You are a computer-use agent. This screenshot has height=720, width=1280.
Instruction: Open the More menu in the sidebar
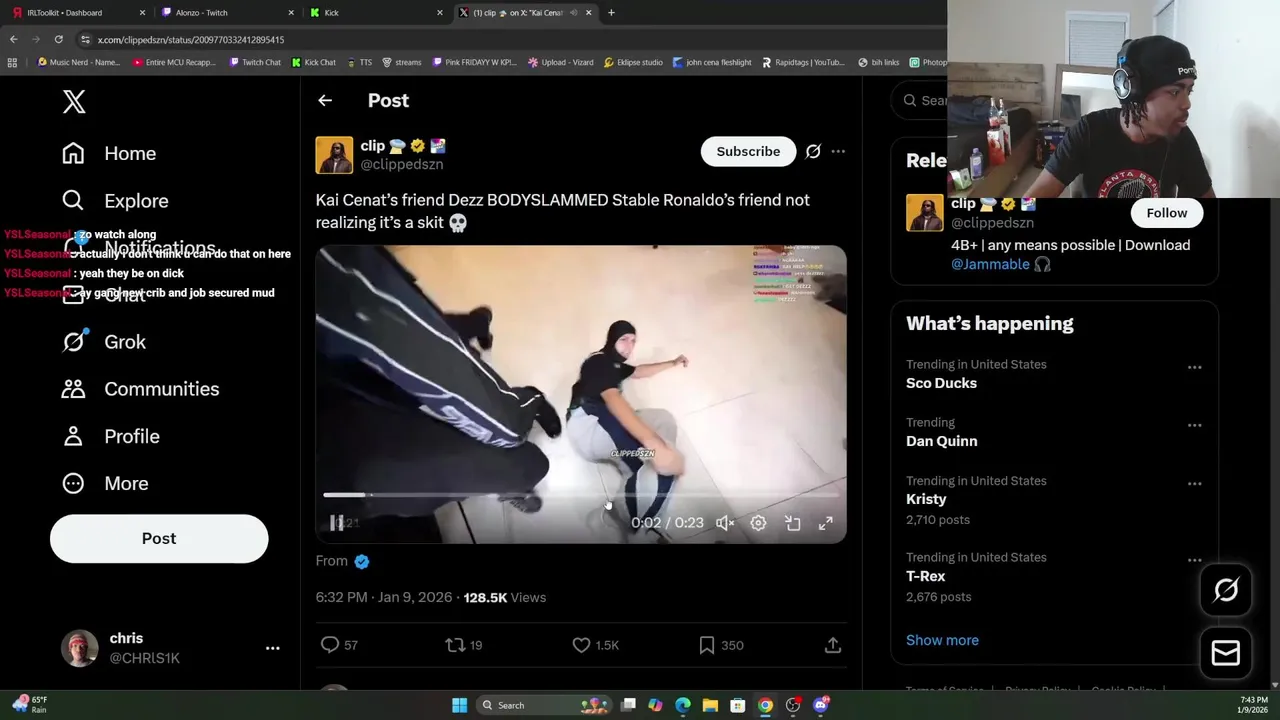coord(105,483)
